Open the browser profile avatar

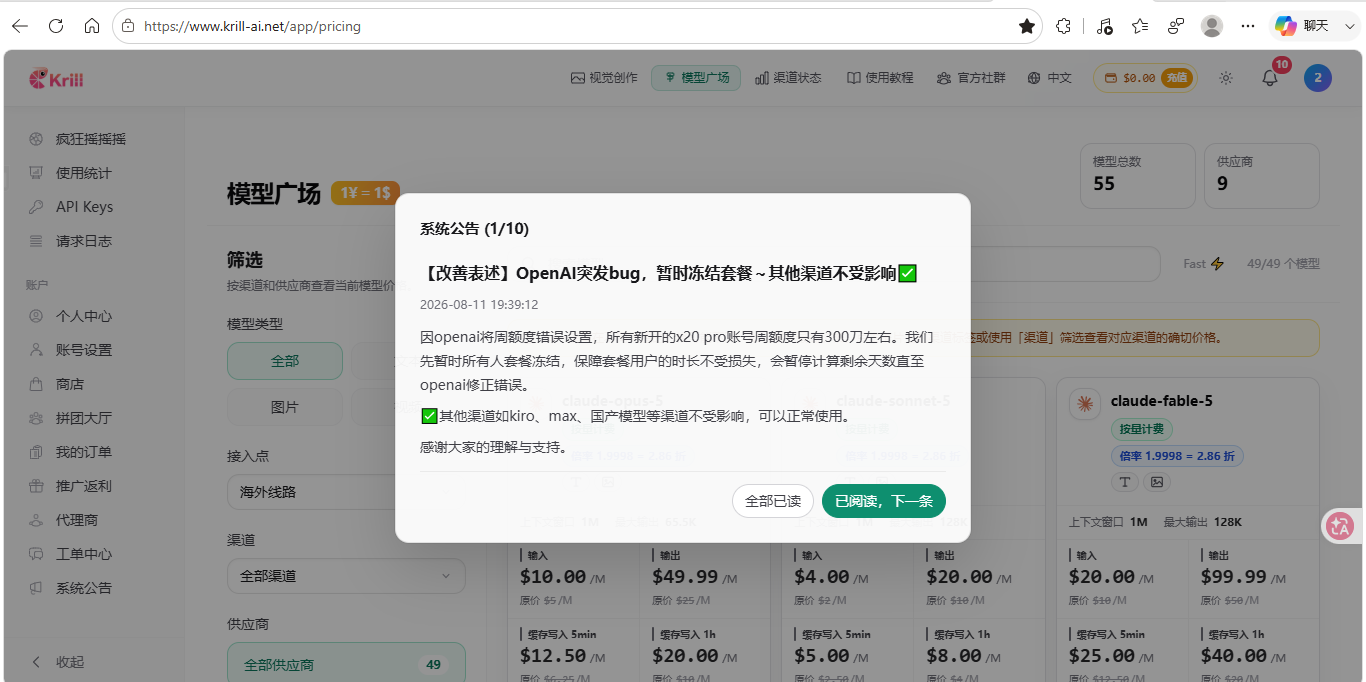[x=1212, y=26]
